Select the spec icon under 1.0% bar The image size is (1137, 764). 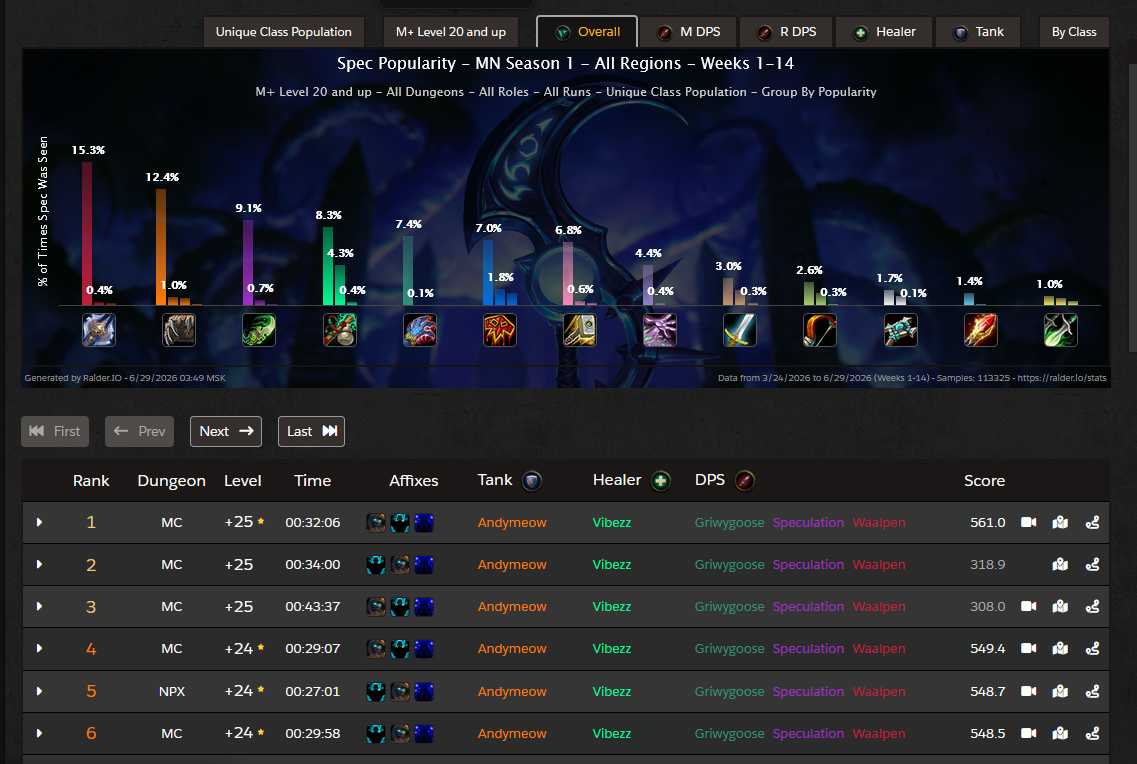click(x=1061, y=330)
